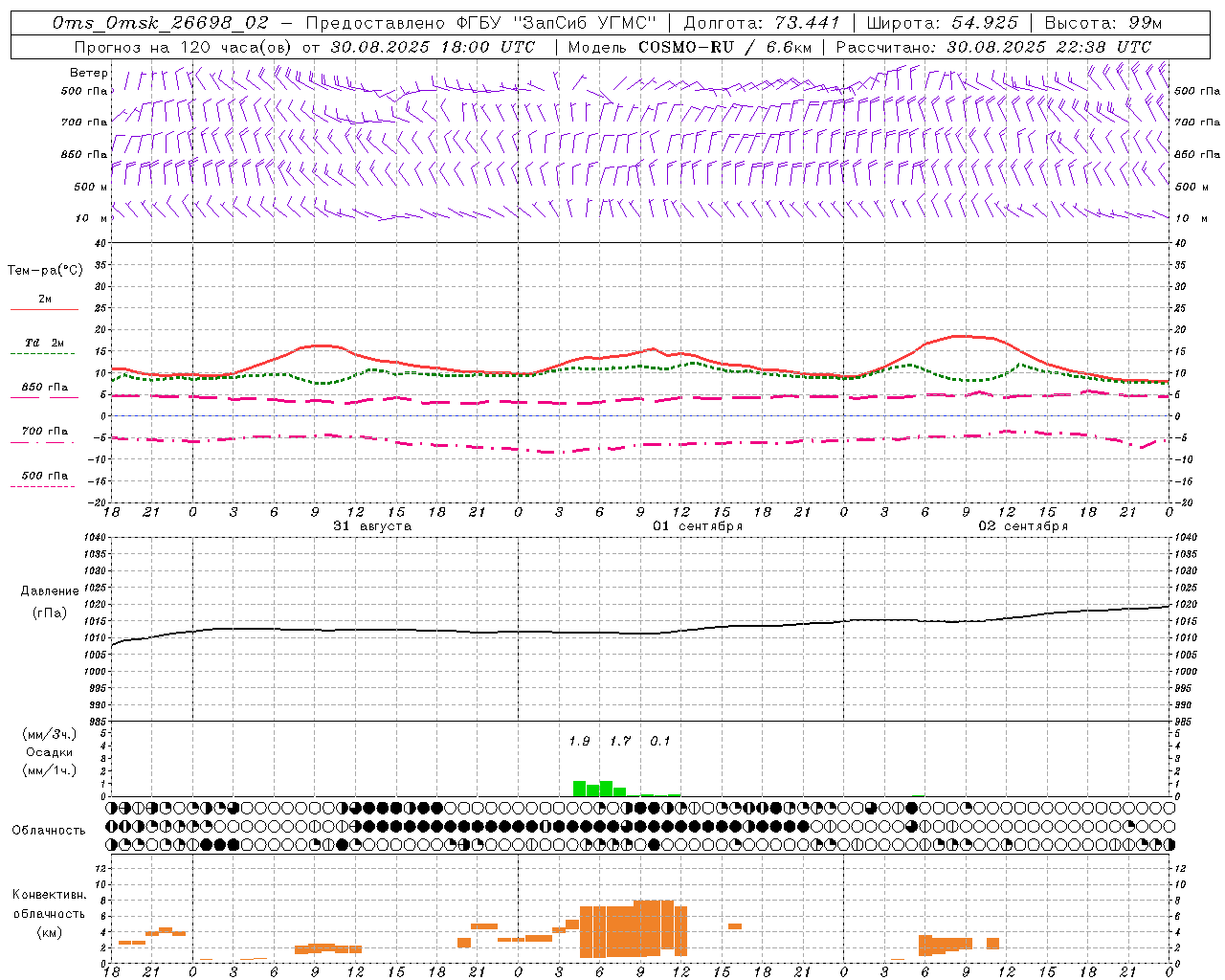Click the Ветер panel label
Screen dimensions: 1225x980
point(89,73)
